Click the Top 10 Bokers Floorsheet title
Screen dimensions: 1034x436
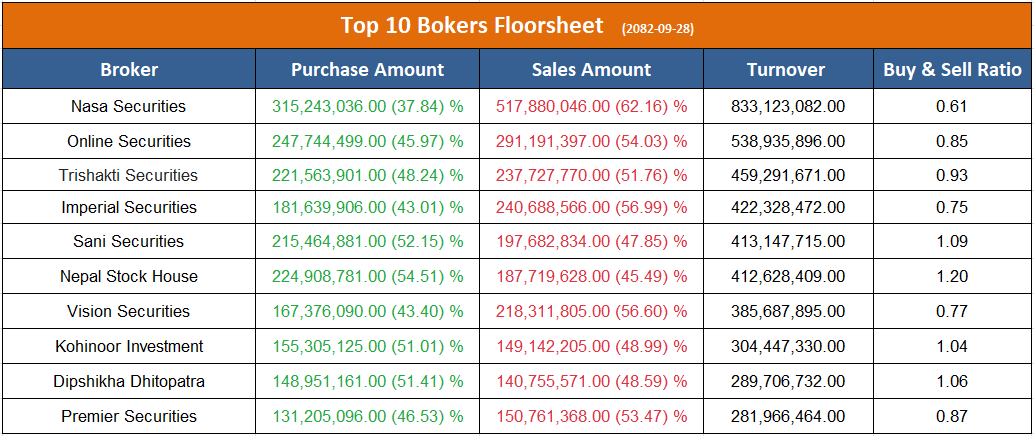point(472,25)
